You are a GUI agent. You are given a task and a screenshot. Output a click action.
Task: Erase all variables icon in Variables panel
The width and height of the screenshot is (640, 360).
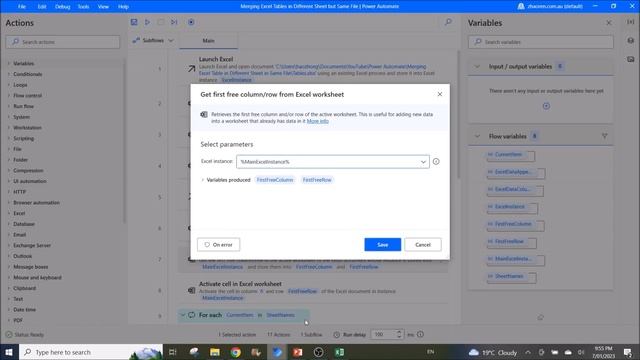click(540, 317)
